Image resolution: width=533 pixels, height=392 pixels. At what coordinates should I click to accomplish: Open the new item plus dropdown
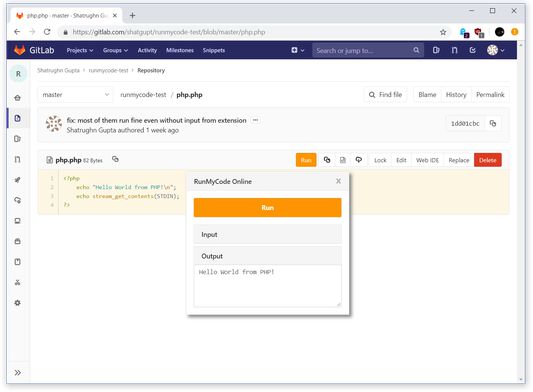297,50
